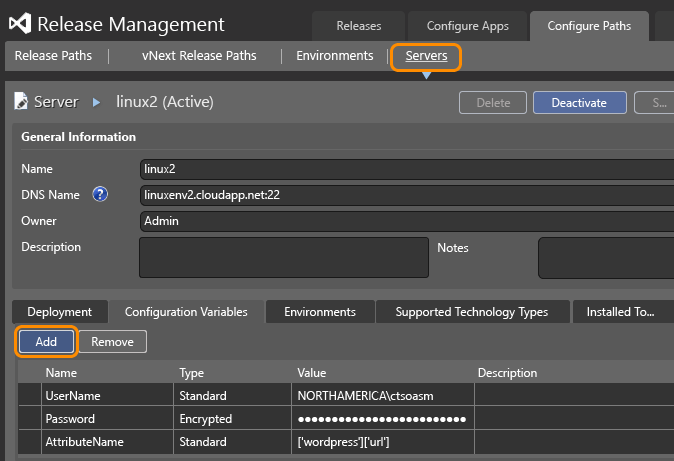Select the Servers sub-menu link
Viewport: 674px width, 461px height.
coord(426,55)
